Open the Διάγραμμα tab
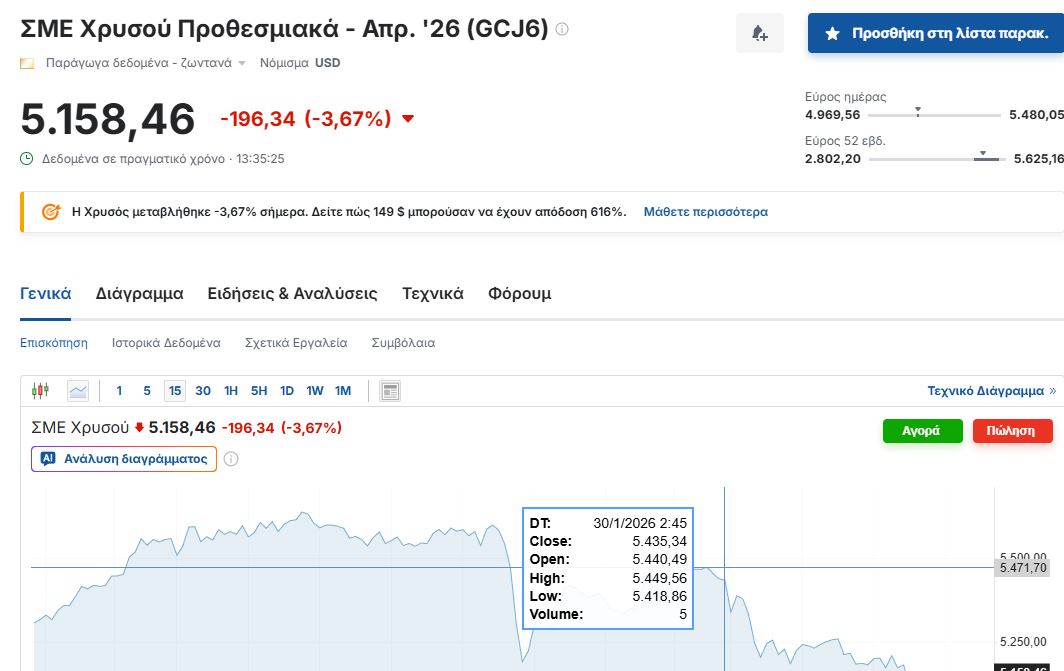Screen dimensions: 1064x671 pyautogui.click(x=139, y=294)
